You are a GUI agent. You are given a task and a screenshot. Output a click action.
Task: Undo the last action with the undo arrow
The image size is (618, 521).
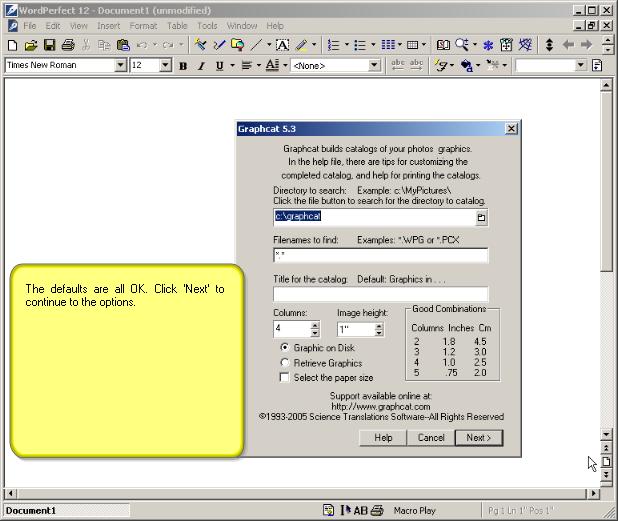pyautogui.click(x=142, y=45)
